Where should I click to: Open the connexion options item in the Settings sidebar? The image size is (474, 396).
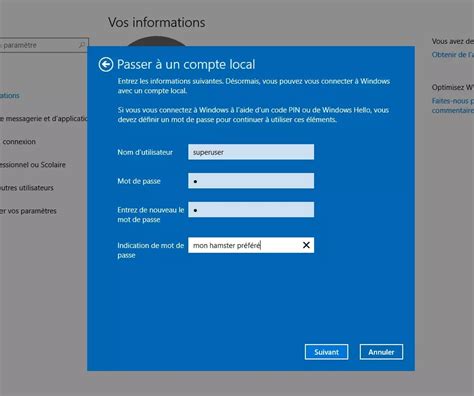pyautogui.click(x=18, y=142)
